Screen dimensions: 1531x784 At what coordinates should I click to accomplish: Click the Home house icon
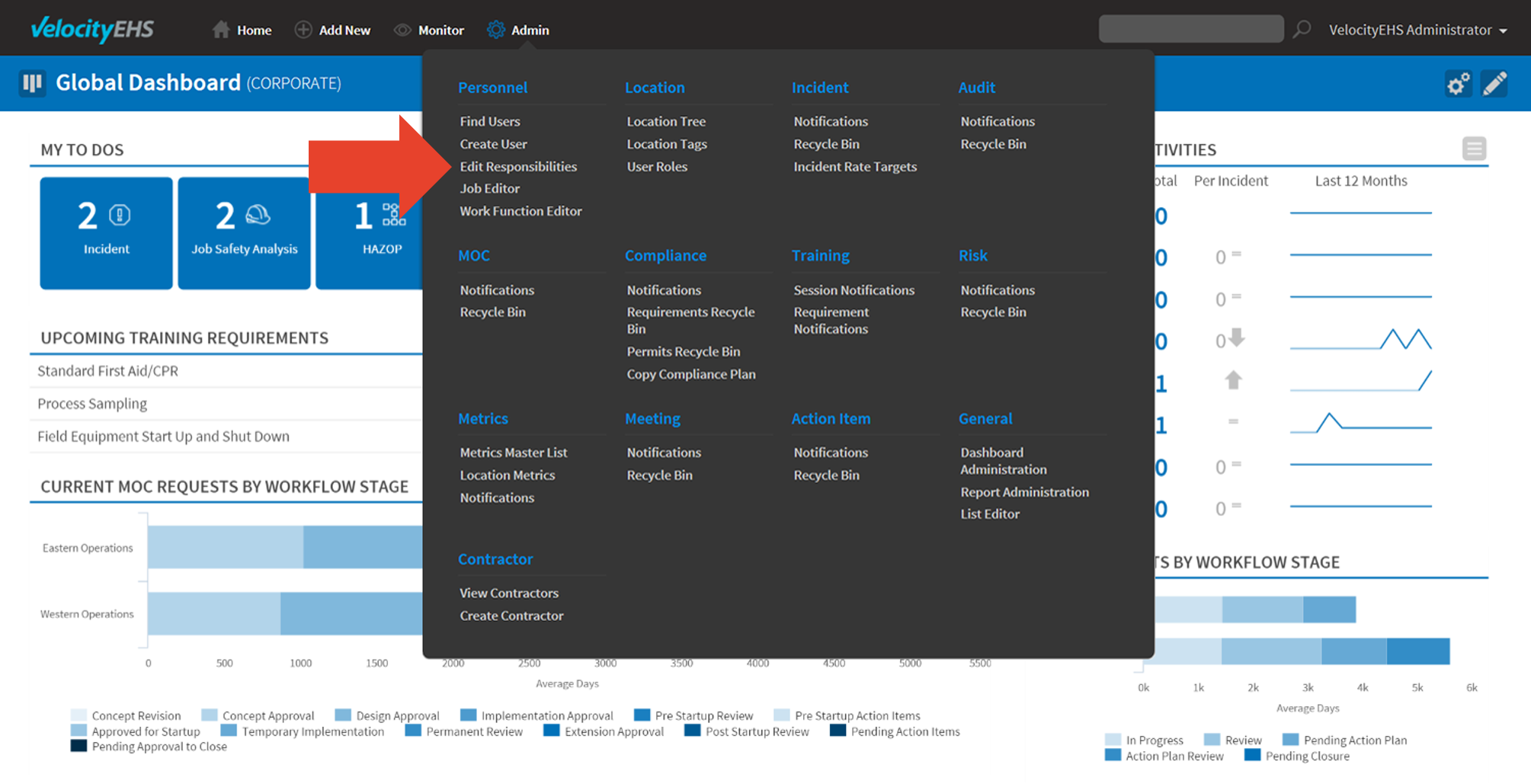(x=221, y=30)
